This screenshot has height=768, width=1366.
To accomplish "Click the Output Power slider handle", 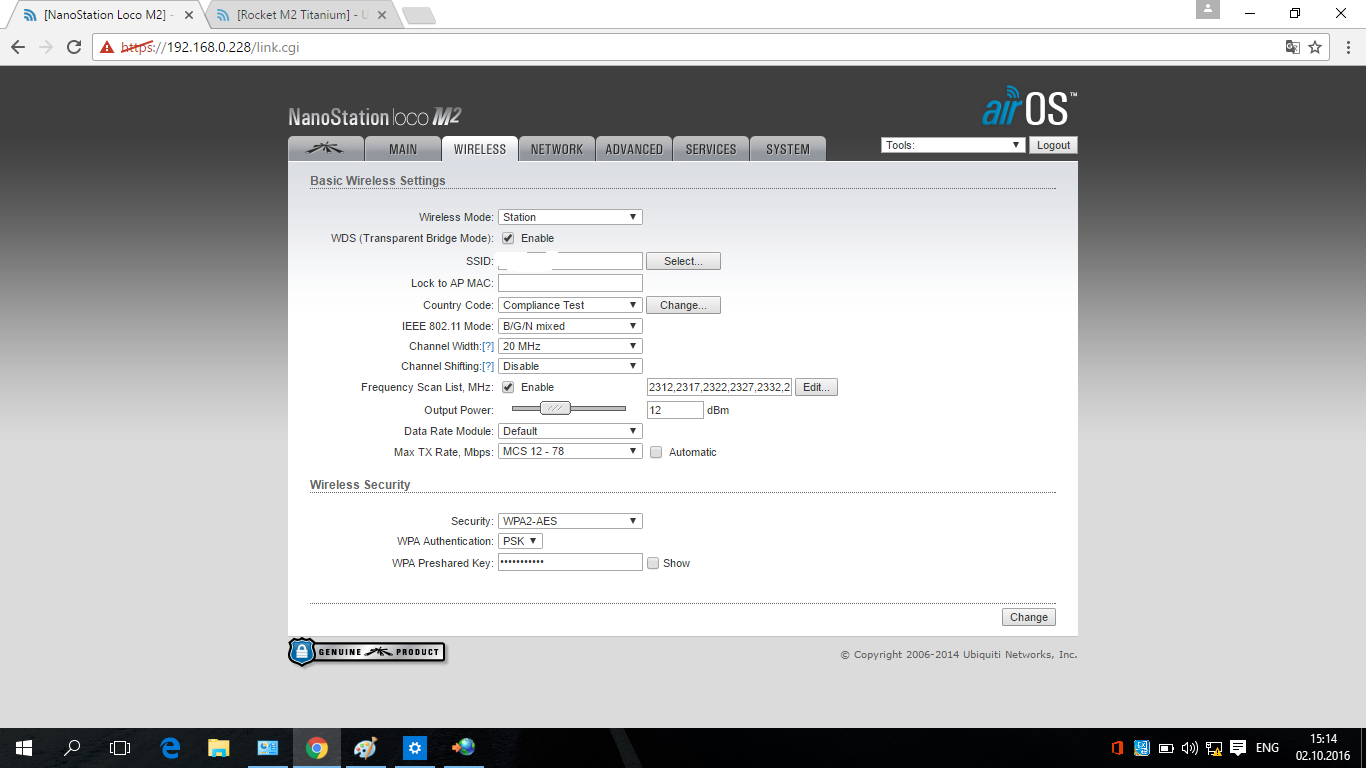I will pos(555,408).
